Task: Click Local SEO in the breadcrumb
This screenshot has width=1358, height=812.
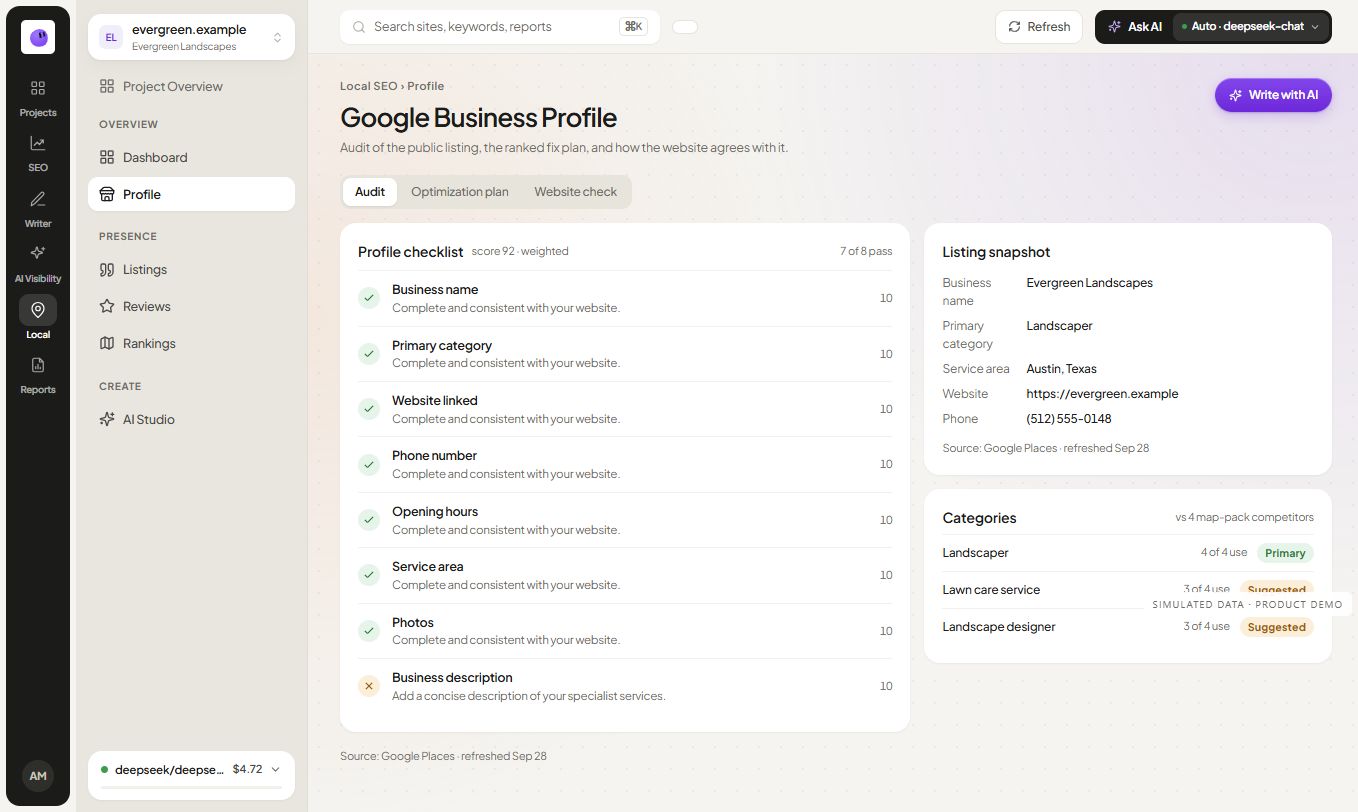Action: [368, 86]
